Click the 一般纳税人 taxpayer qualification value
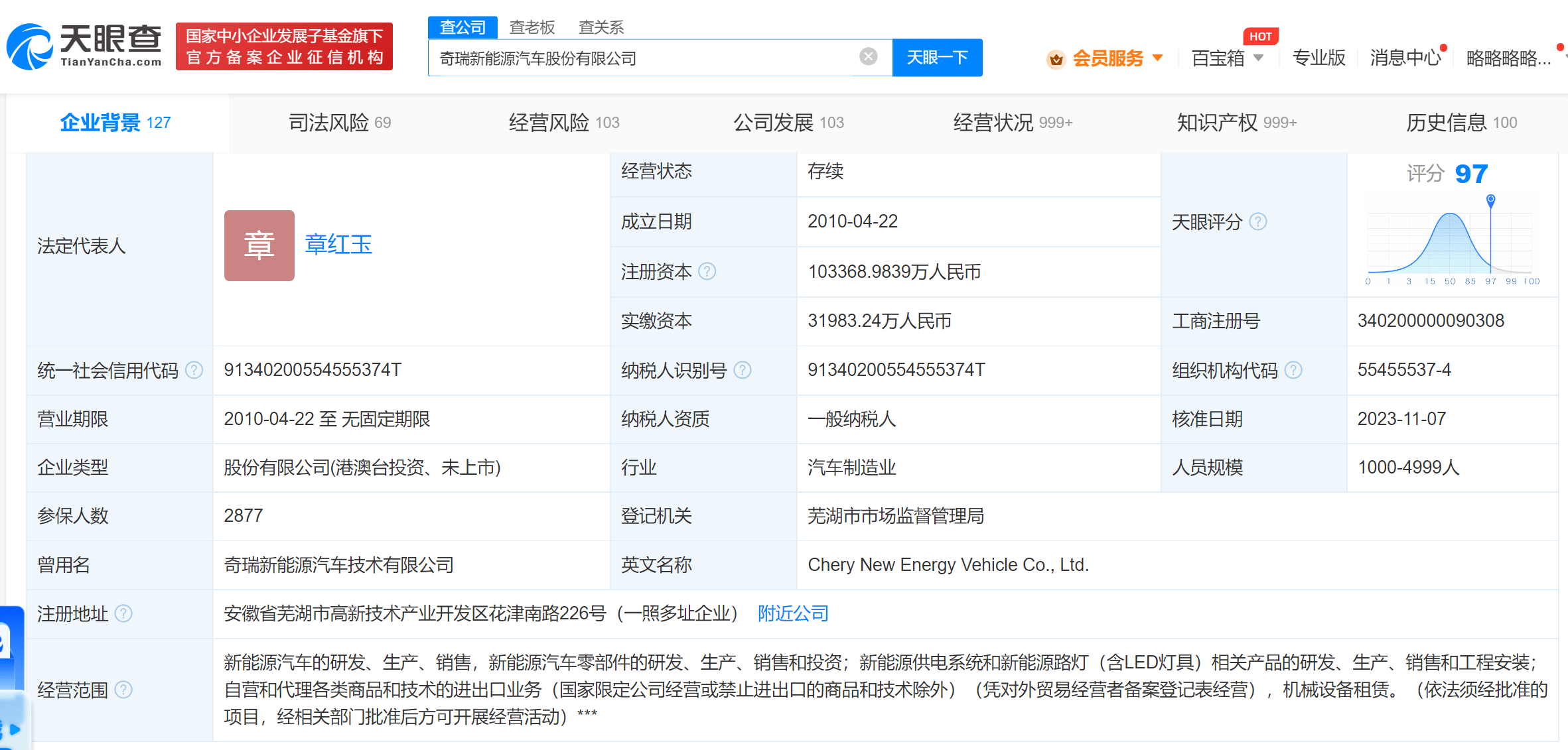The image size is (1568, 750). tap(851, 419)
